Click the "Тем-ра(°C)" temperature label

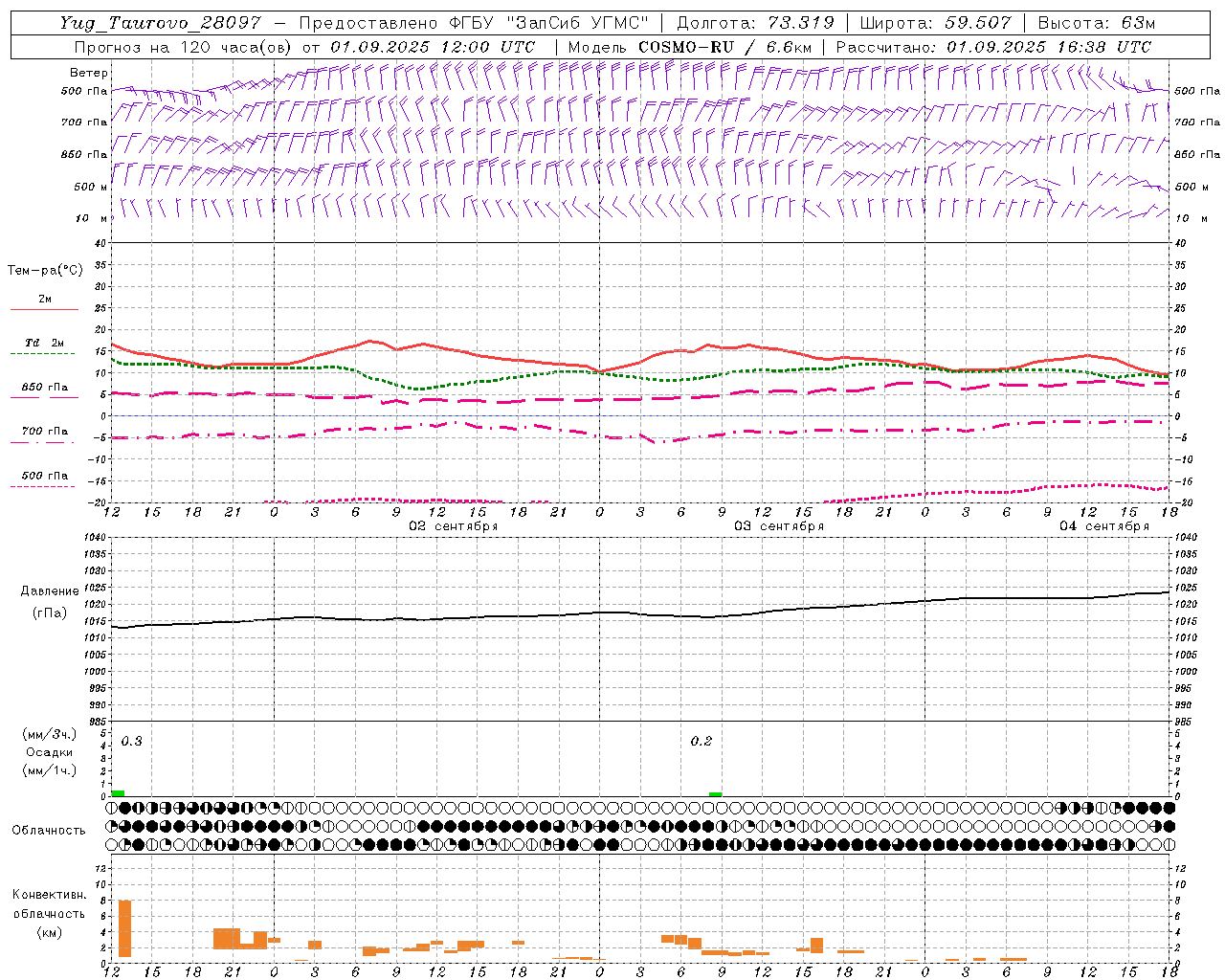(45, 271)
